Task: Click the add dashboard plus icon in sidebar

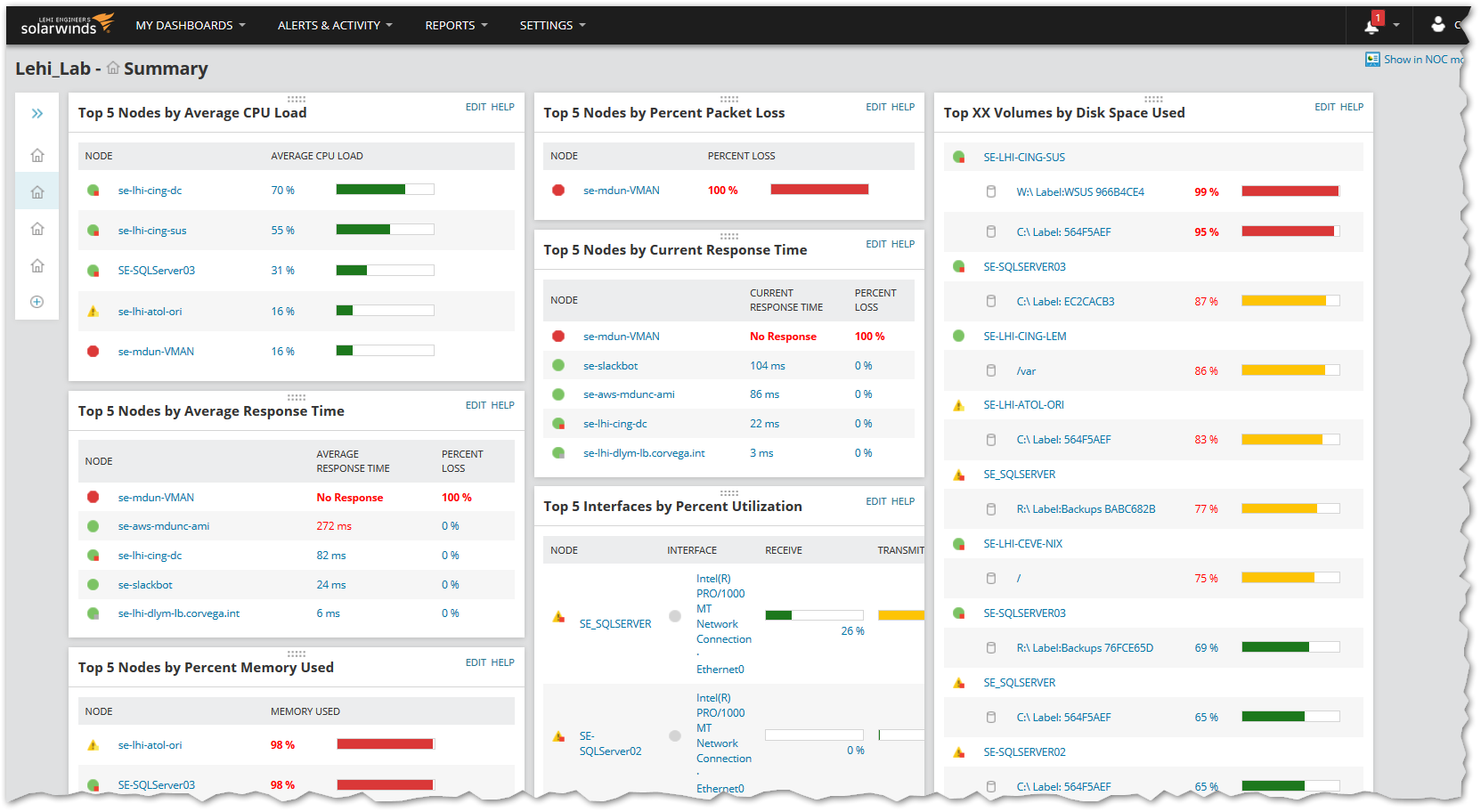Action: 37,302
